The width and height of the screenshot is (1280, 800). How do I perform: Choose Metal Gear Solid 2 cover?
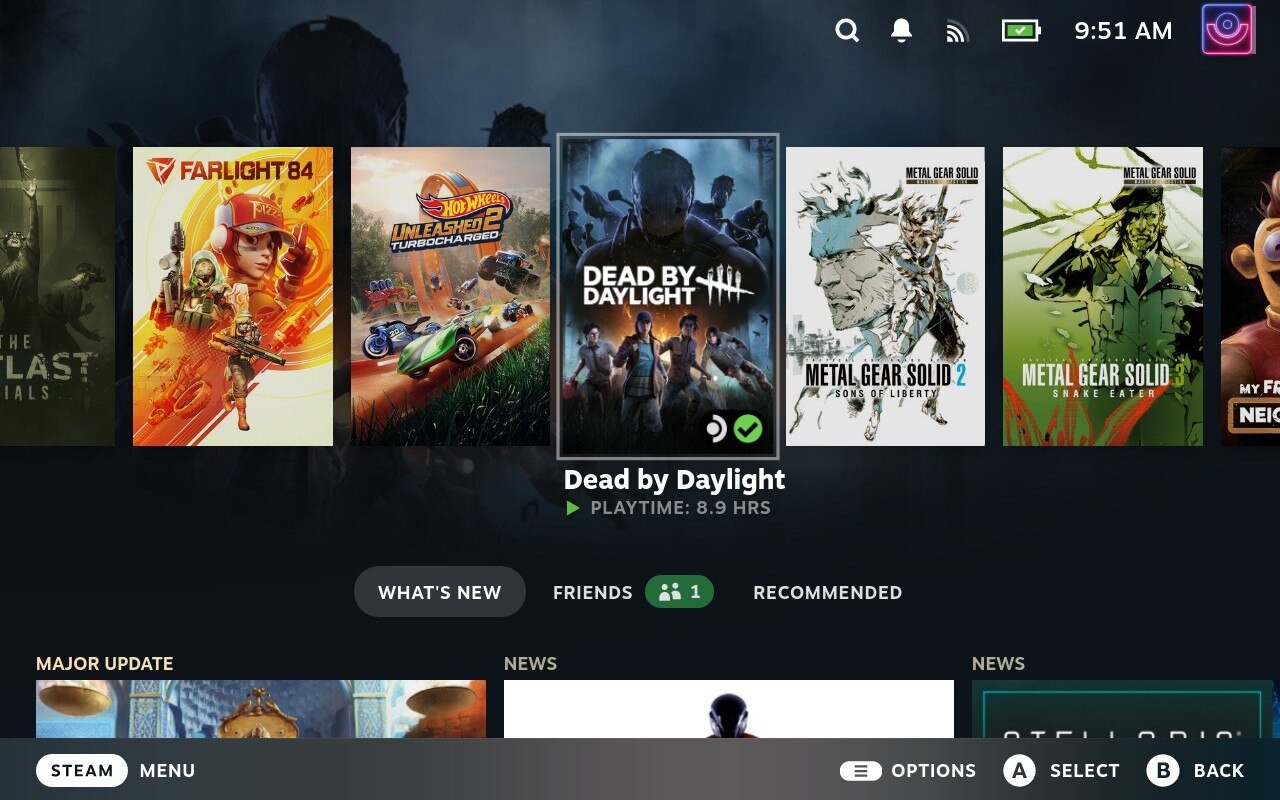click(885, 296)
